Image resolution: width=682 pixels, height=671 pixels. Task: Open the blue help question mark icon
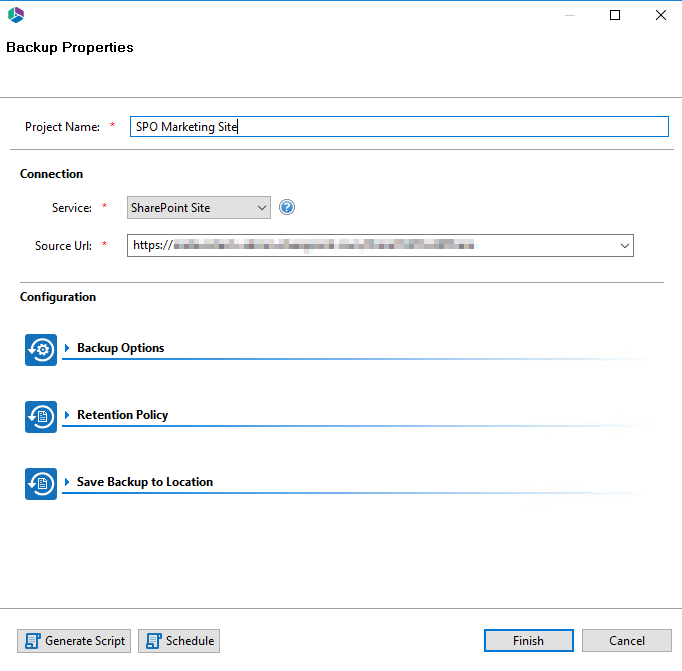287,208
